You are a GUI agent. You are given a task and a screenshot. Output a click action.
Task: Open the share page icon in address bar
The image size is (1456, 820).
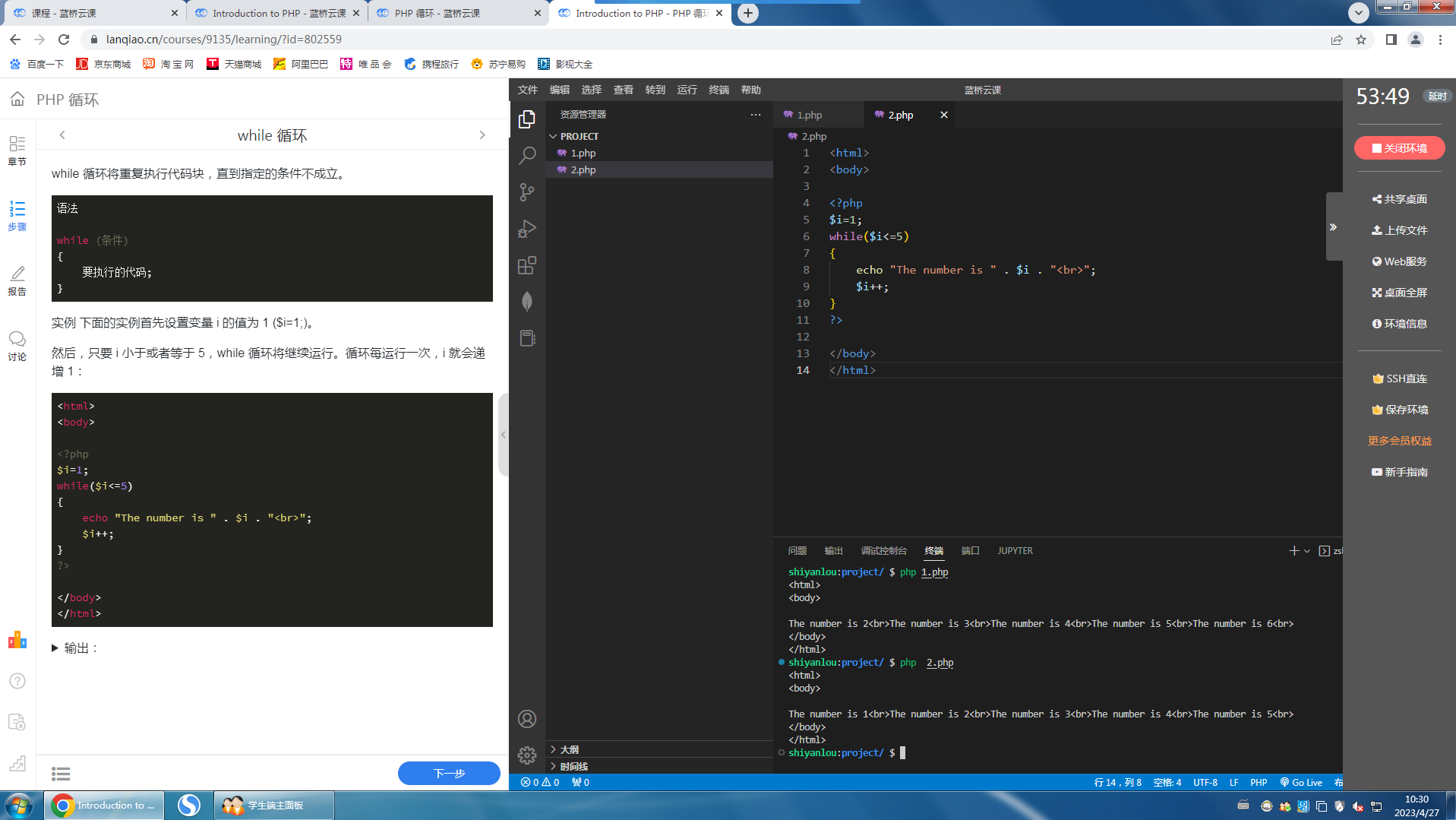(1337, 40)
